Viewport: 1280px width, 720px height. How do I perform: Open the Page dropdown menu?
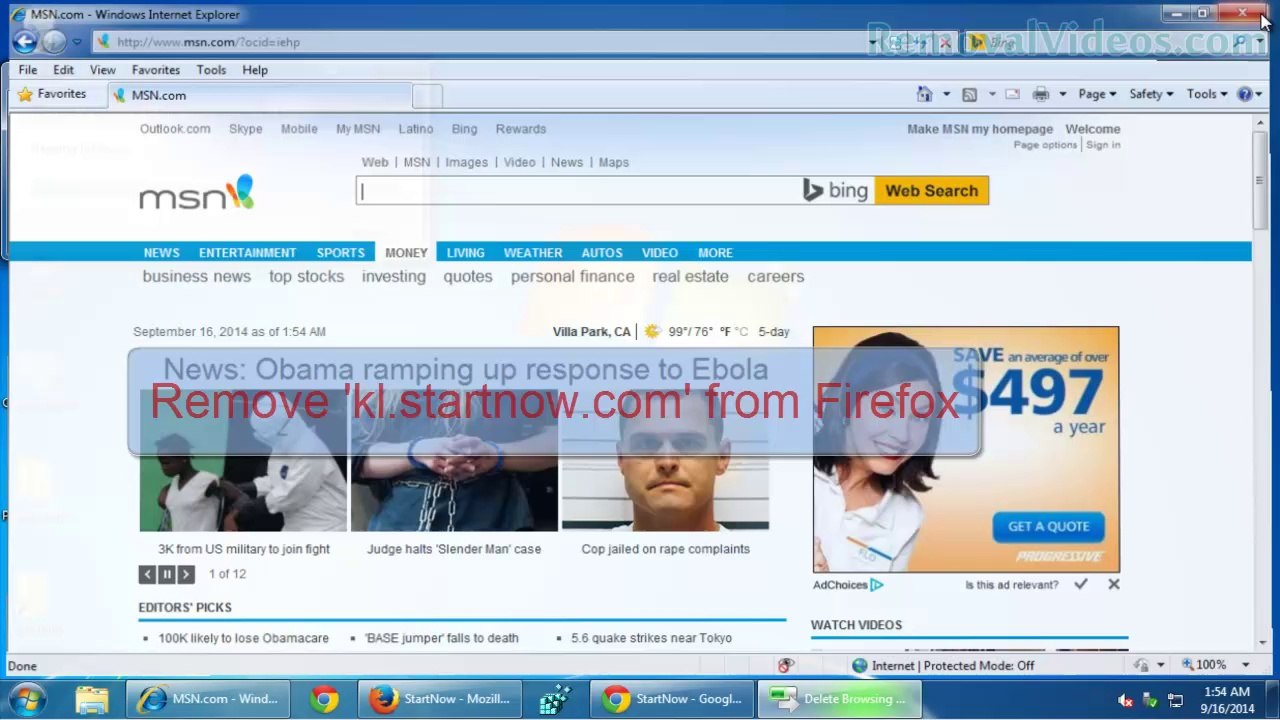(1097, 94)
